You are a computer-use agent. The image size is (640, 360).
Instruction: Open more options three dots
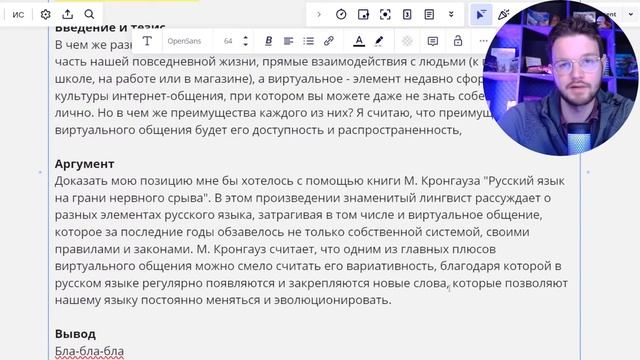(x=483, y=41)
